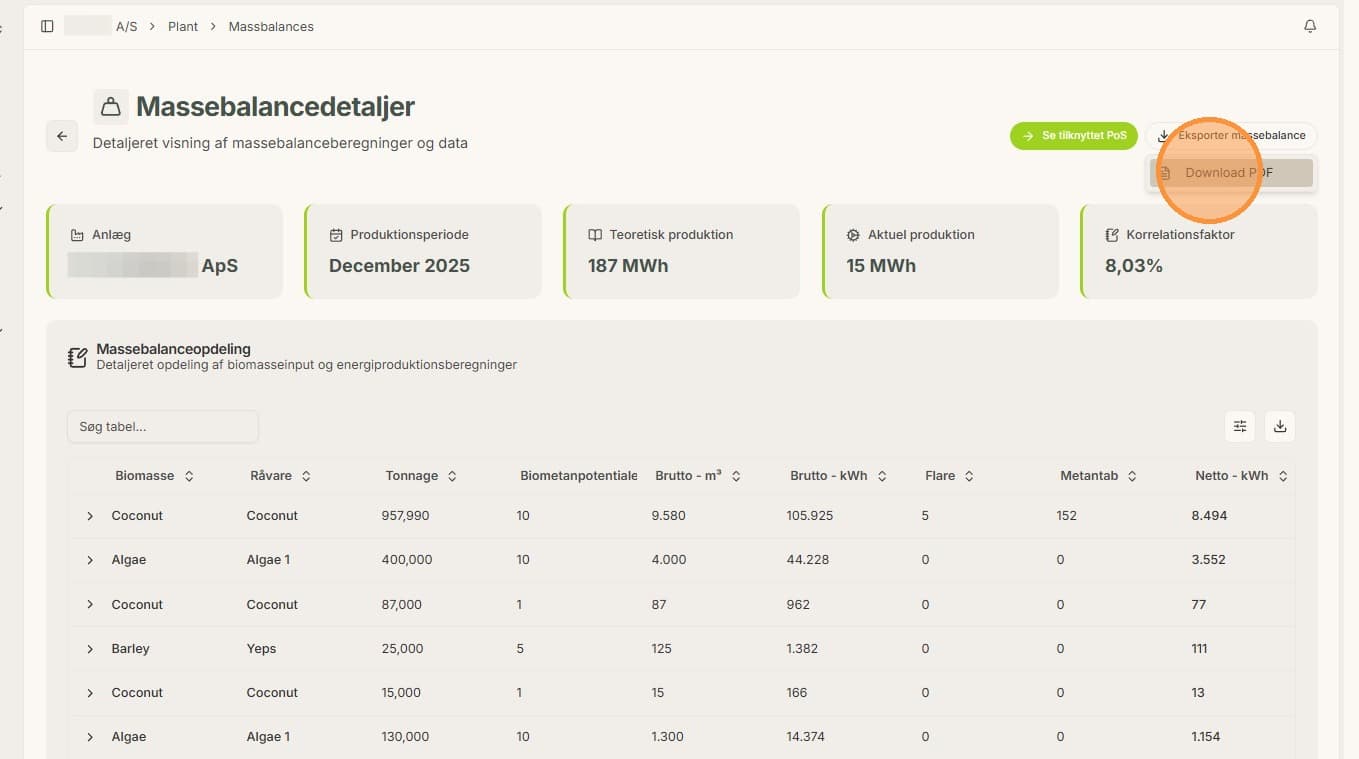Expand the Barley Yeps row
The height and width of the screenshot is (759, 1359).
90,649
